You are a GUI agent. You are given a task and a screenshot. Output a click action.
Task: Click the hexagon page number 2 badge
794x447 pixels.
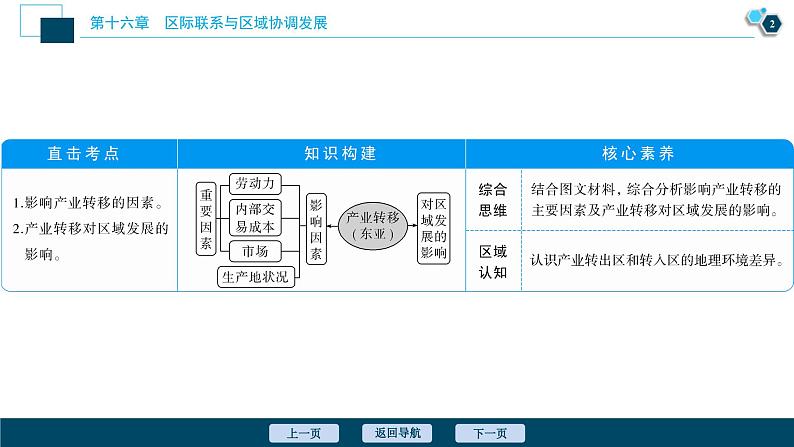(771, 24)
